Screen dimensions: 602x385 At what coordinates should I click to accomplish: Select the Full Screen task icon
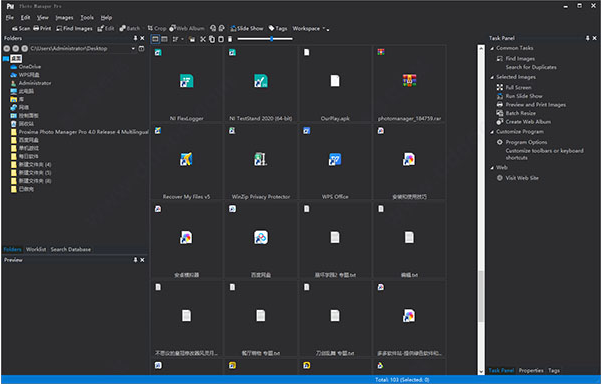tap(499, 88)
